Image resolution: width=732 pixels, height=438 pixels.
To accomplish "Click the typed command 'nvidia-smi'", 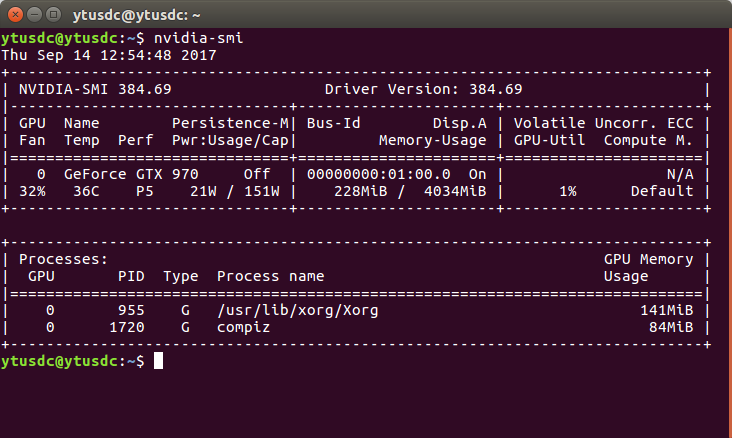I will click(x=199, y=38).
